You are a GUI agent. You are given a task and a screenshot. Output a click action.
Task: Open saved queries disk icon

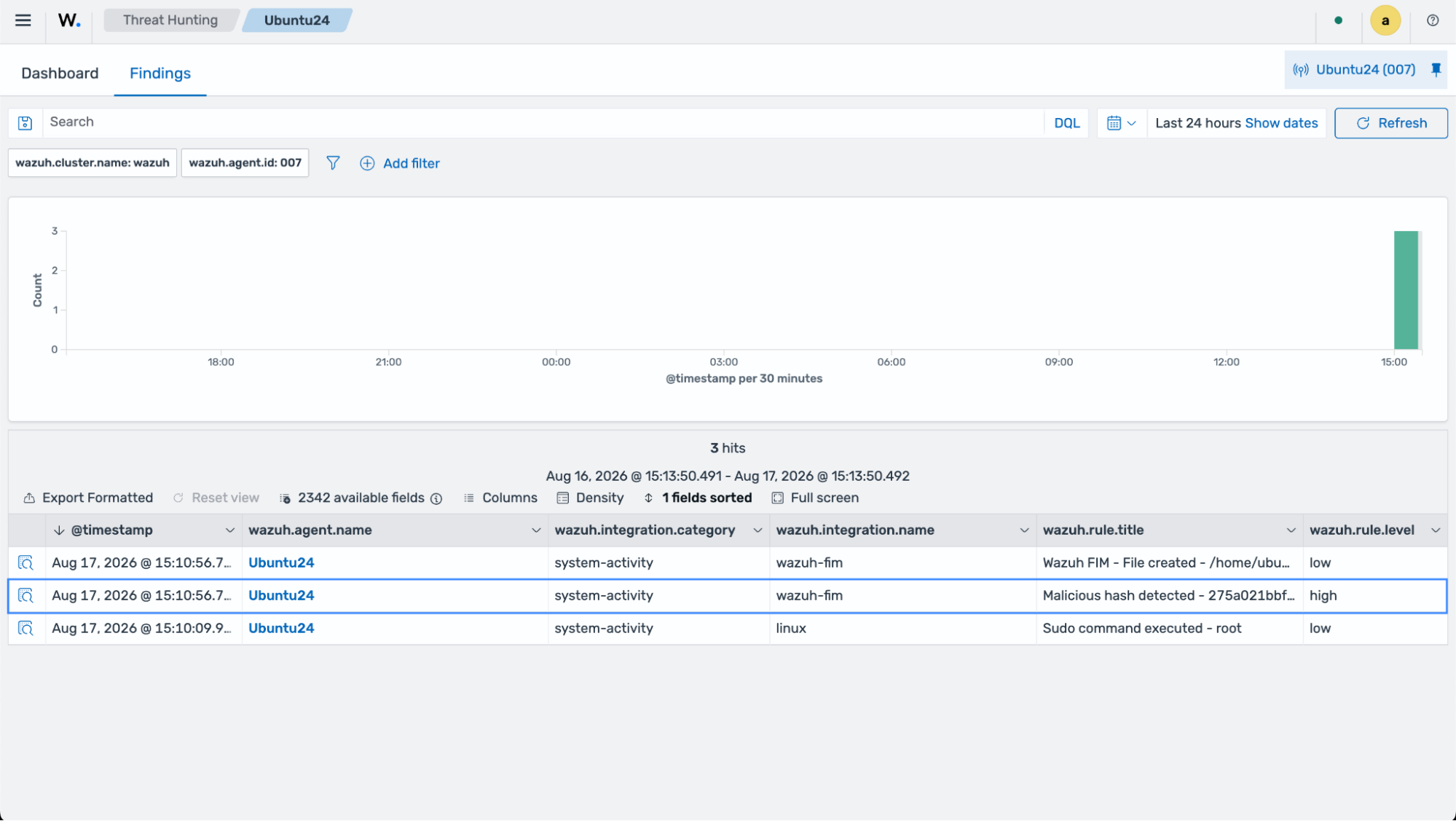tap(25, 123)
